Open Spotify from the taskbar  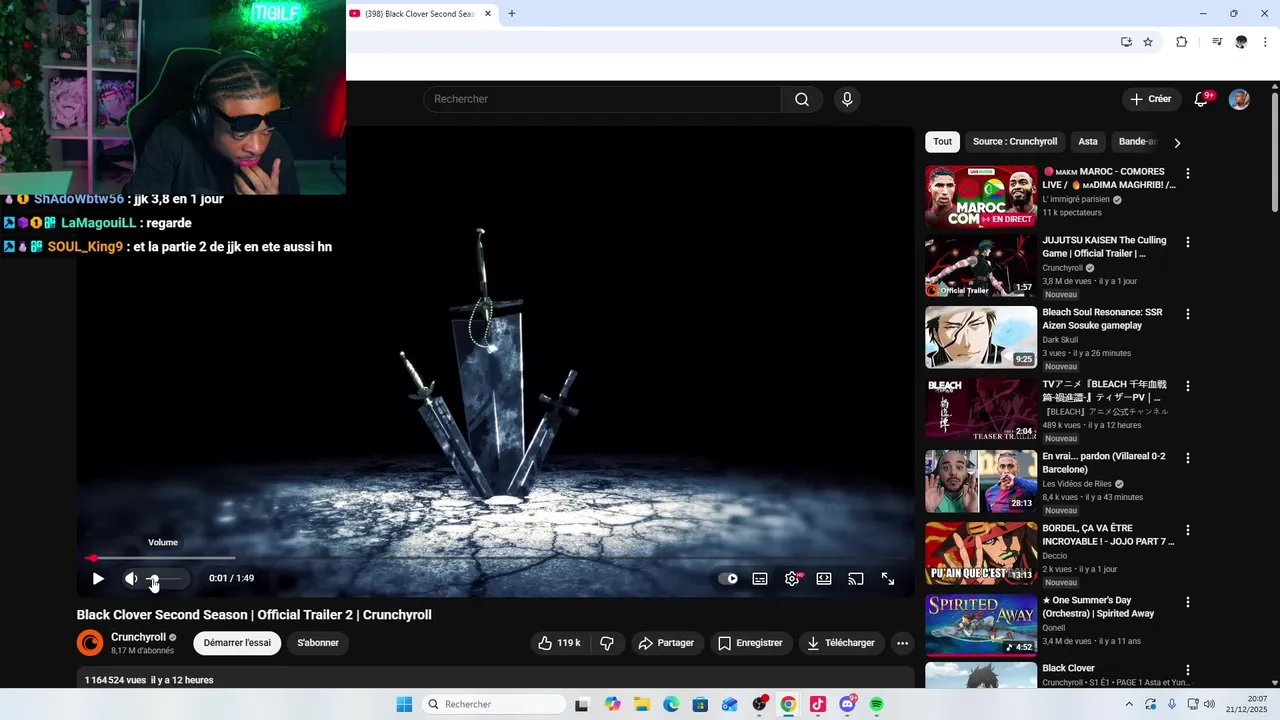876,704
